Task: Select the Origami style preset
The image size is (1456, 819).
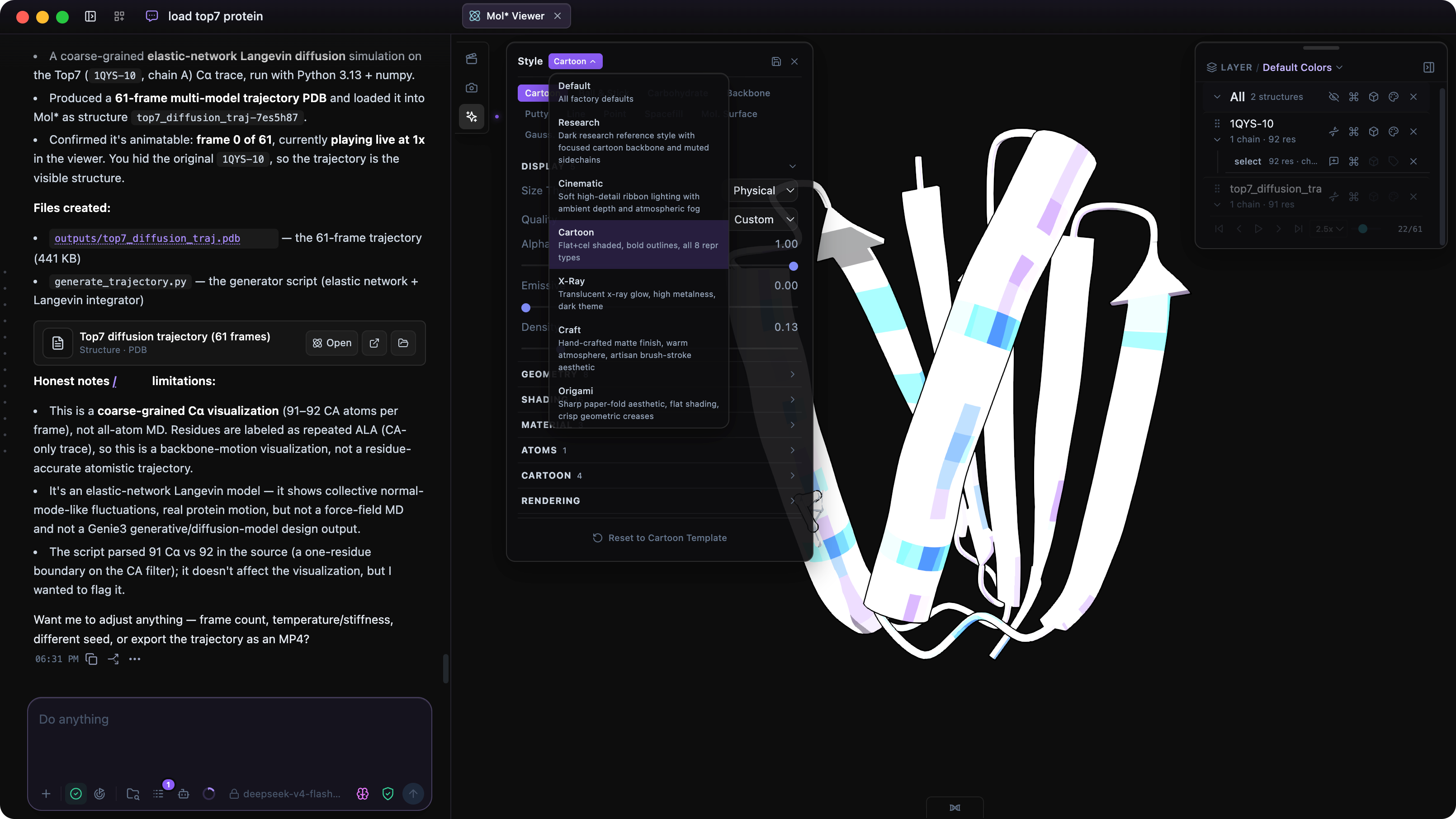Action: [638, 403]
